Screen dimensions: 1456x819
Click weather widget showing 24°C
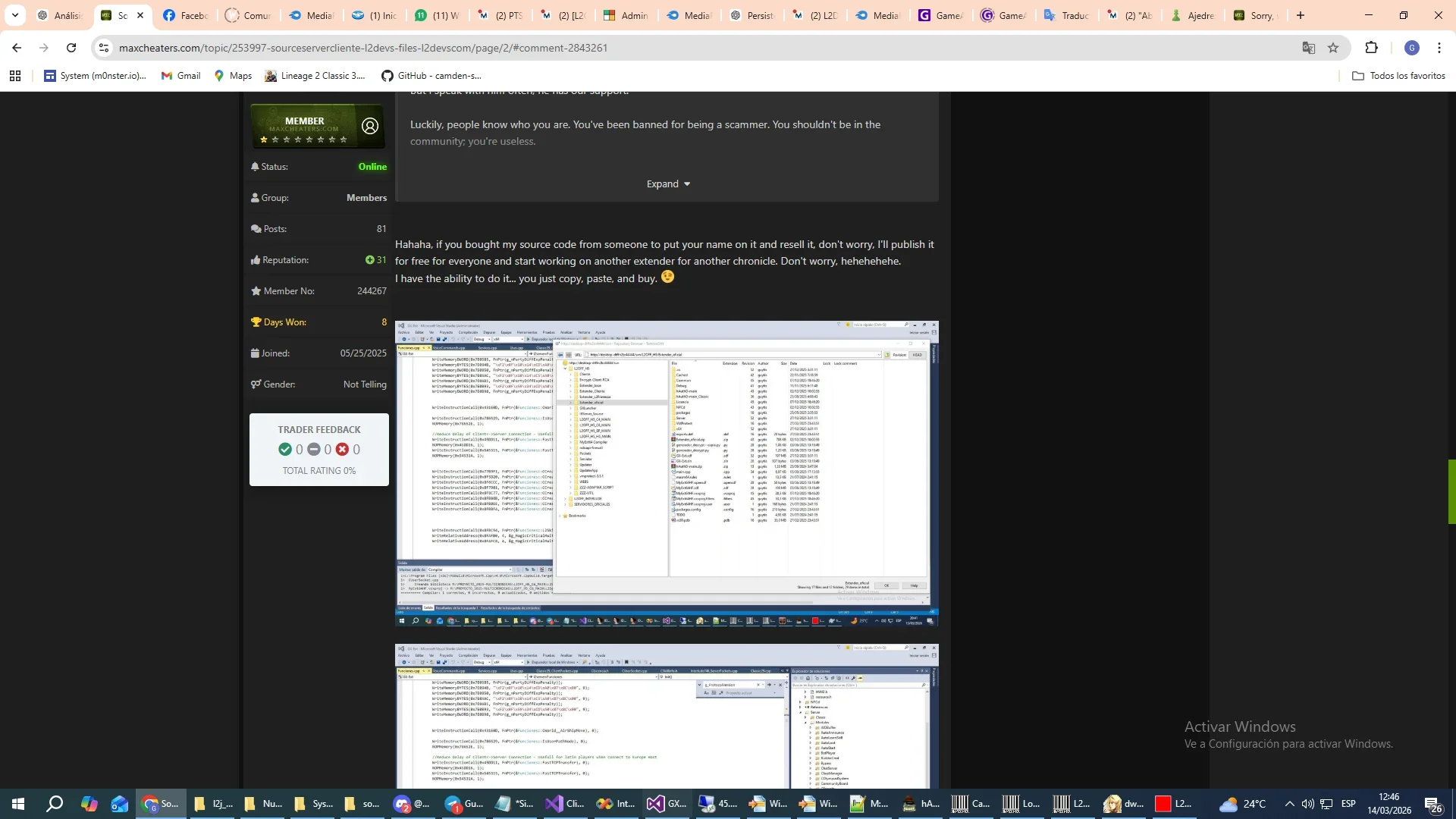point(1243,804)
